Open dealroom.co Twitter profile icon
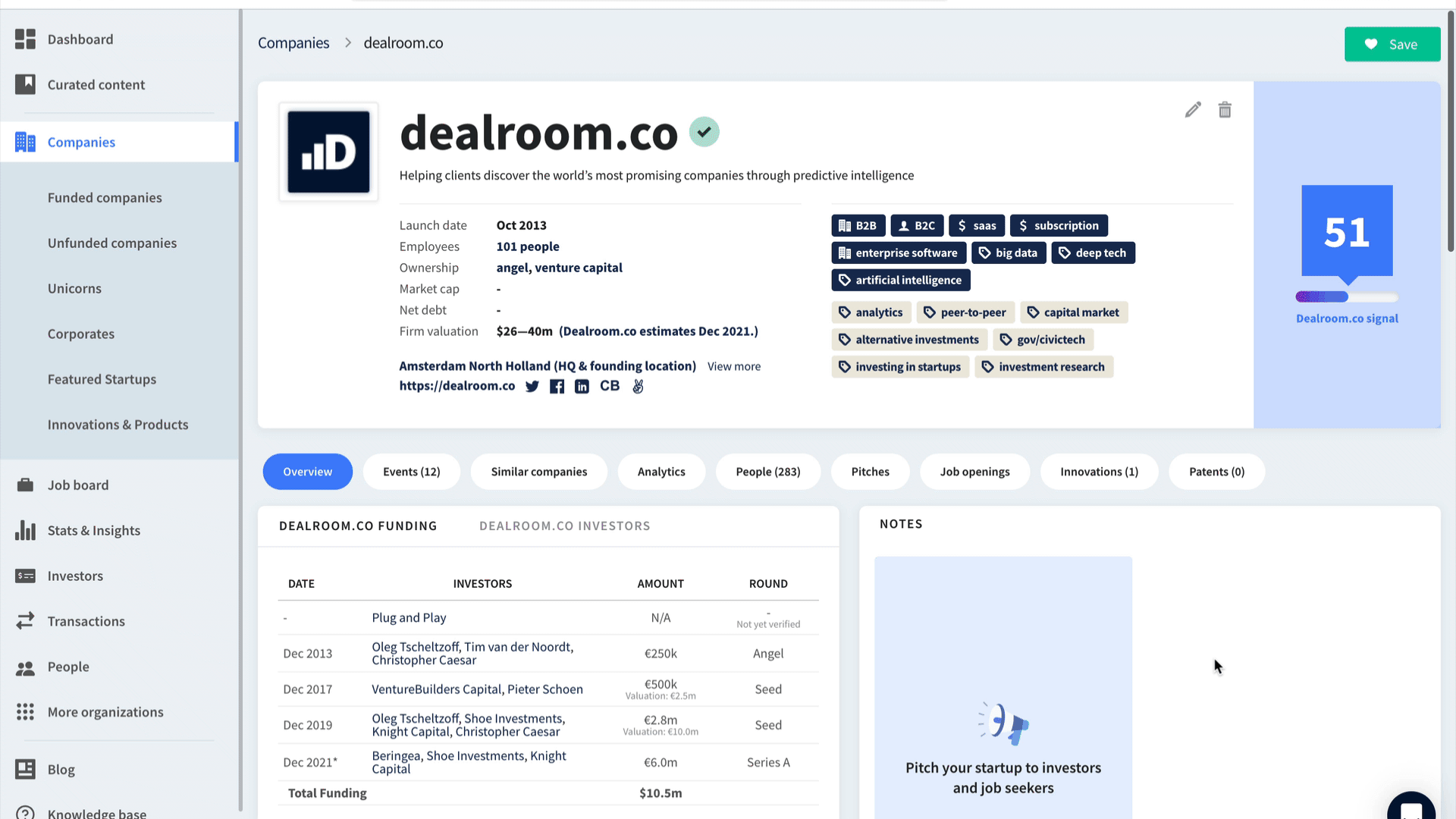 pos(532,387)
